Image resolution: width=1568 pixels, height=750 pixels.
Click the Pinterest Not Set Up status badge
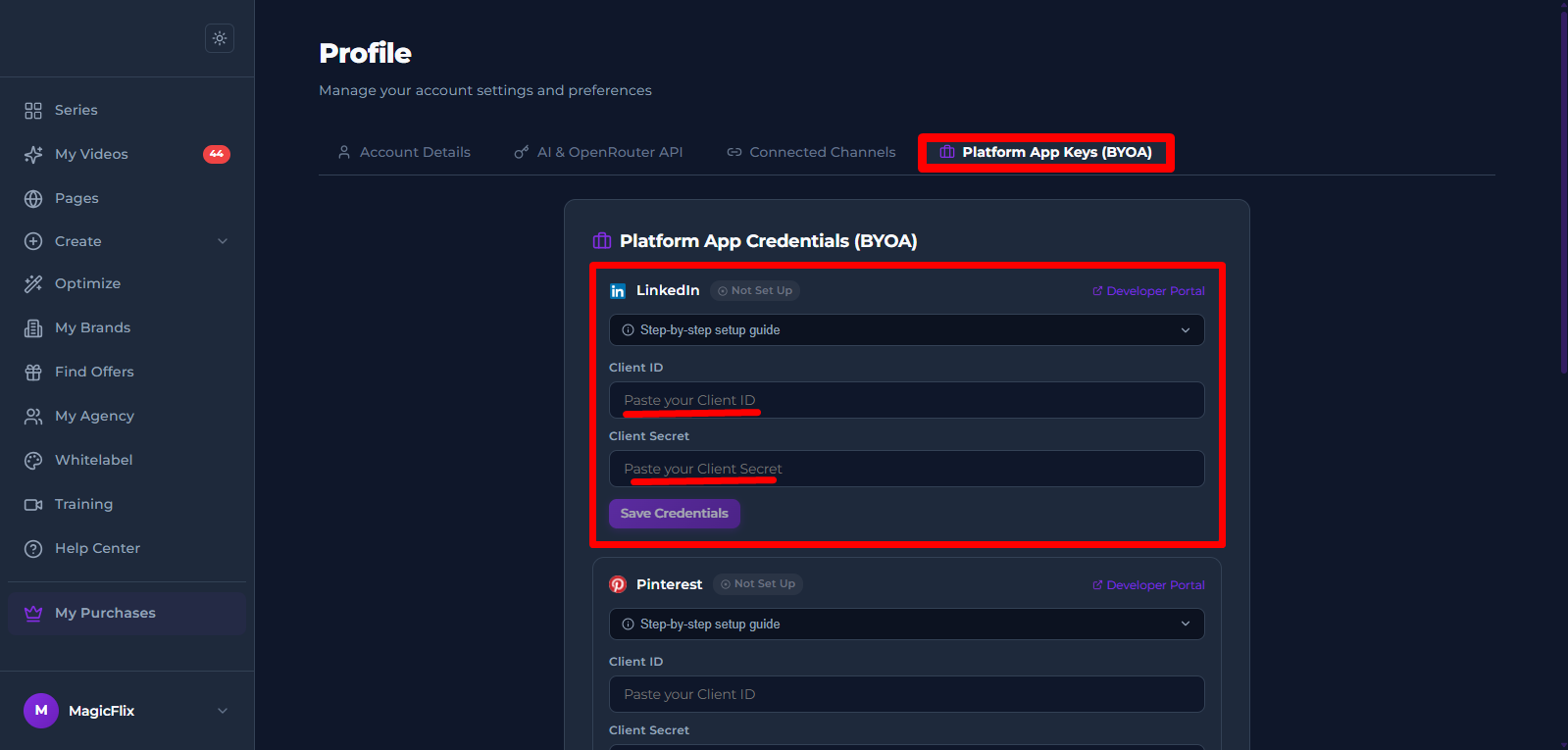coord(758,583)
